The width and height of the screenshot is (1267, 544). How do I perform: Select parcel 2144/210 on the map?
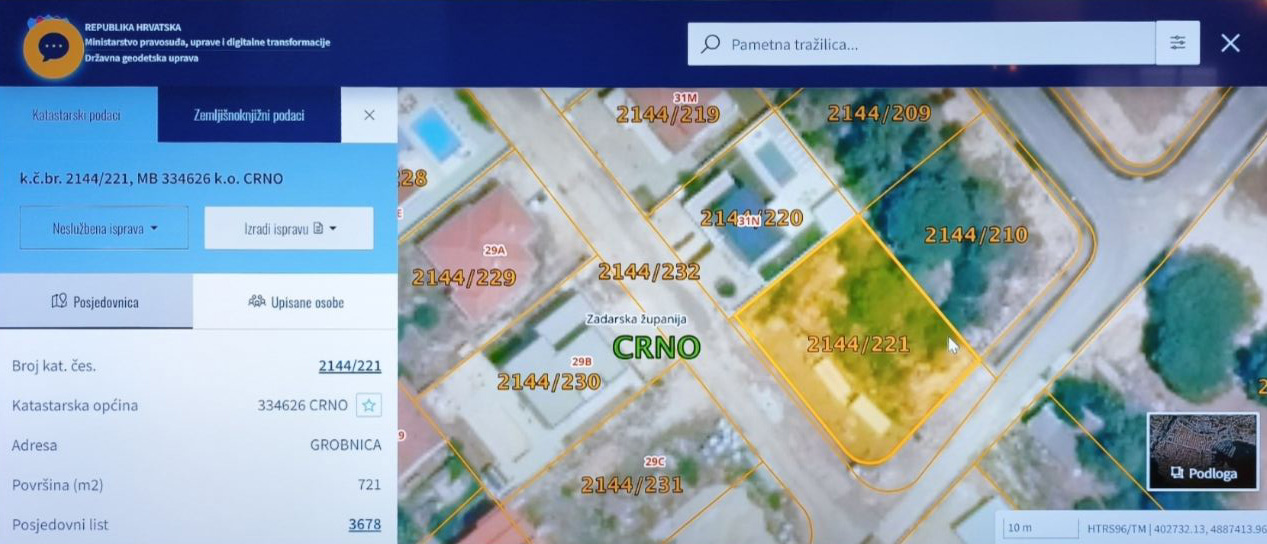point(975,236)
